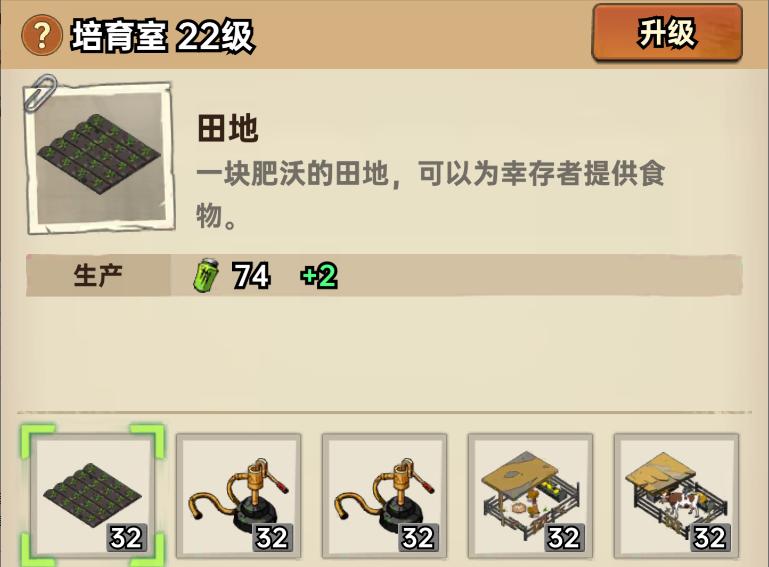The width and height of the screenshot is (769, 567).
Task: Select the first water pump slot
Action: (238, 496)
